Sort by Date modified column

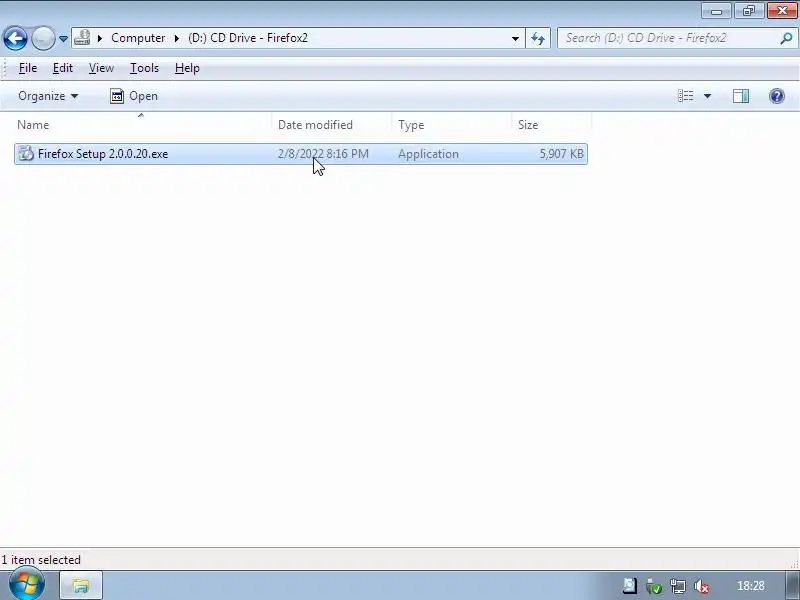pyautogui.click(x=332, y=125)
